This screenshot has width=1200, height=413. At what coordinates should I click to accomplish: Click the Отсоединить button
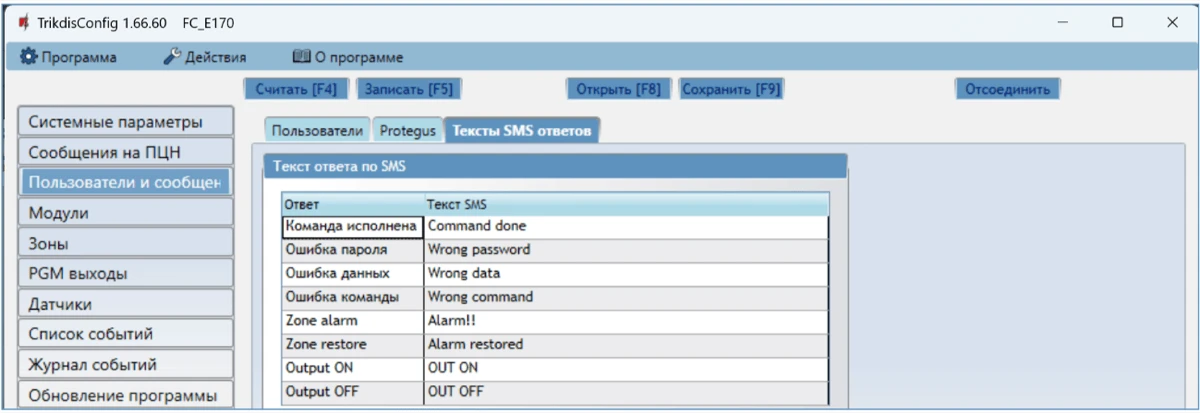[1006, 89]
